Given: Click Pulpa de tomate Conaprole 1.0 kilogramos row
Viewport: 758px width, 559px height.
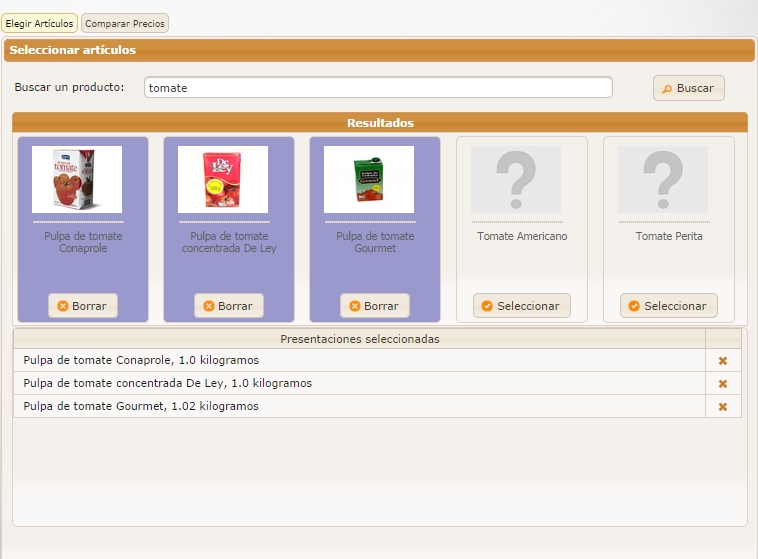Looking at the screenshot, I should [141, 360].
